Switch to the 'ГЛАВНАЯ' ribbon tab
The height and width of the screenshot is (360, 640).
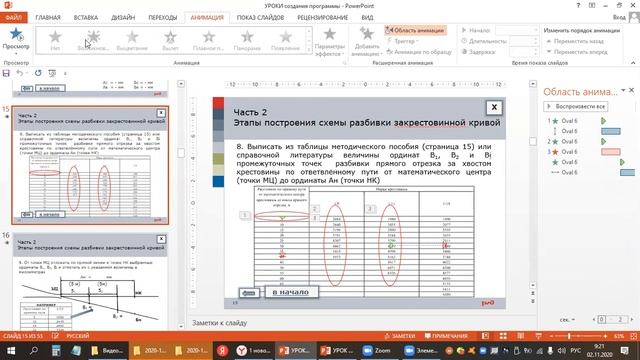48,18
